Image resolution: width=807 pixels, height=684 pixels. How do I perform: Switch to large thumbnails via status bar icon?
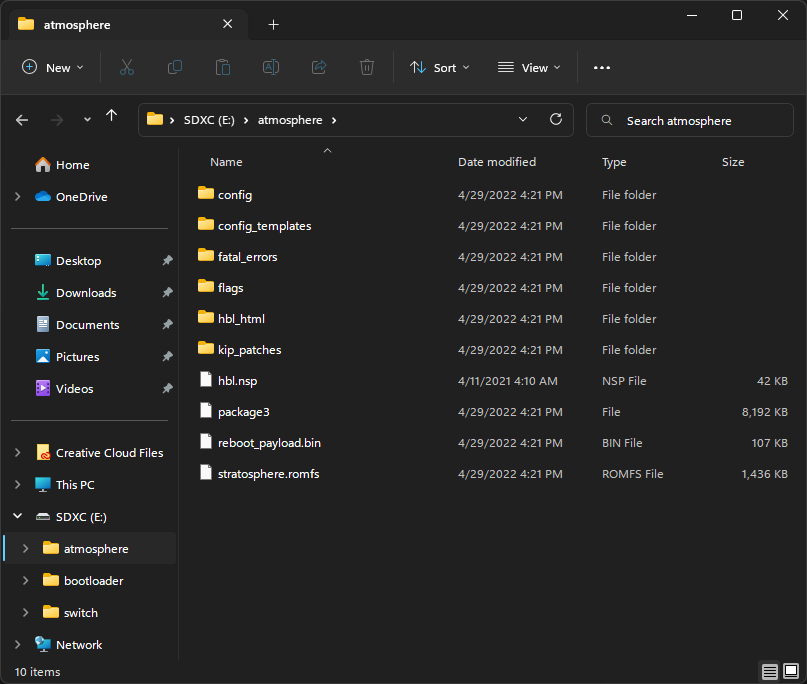(789, 671)
